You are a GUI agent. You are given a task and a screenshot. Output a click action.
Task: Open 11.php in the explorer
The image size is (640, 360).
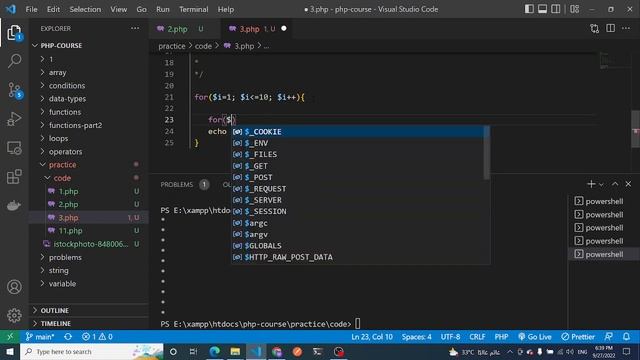pyautogui.click(x=89, y=231)
